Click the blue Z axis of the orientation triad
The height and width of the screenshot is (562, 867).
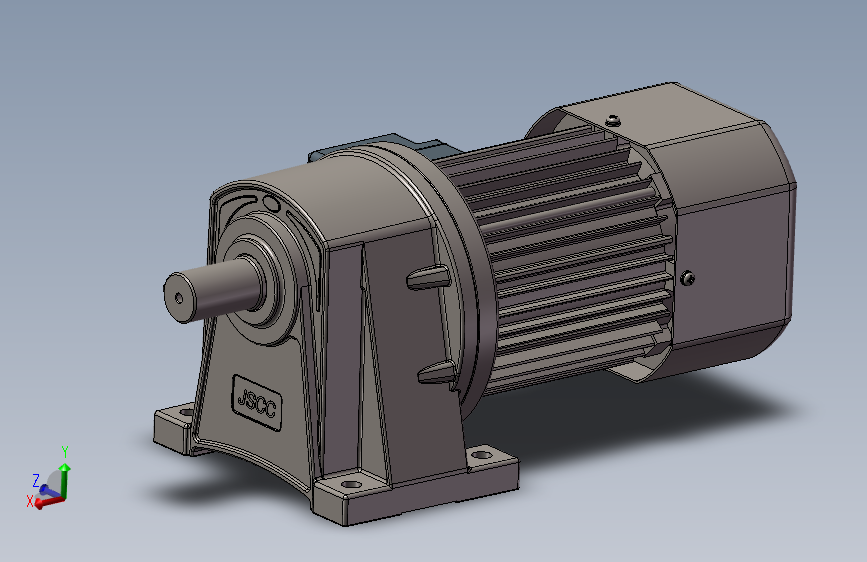(49, 491)
